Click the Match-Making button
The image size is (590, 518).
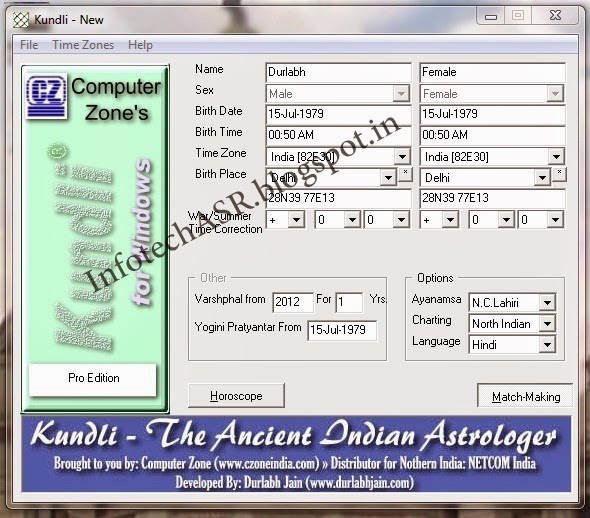point(525,396)
